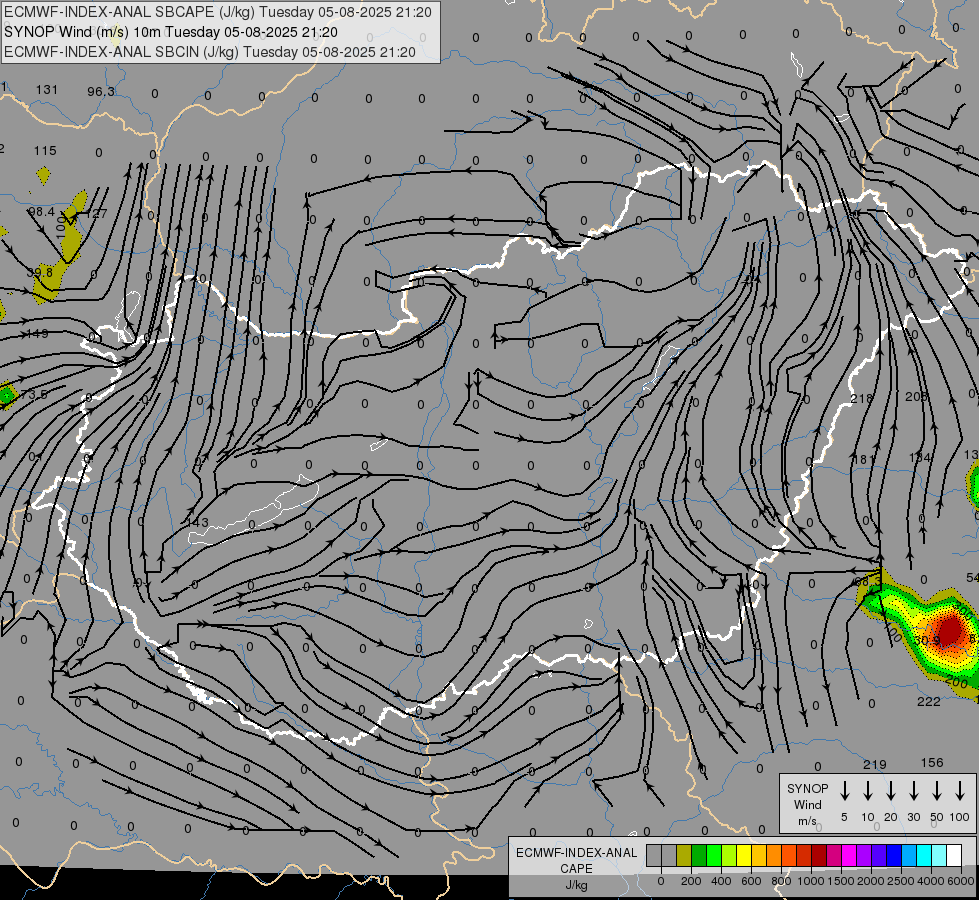Click the 30 m/s wind arrow in legend
979x900 pixels.
[913, 791]
